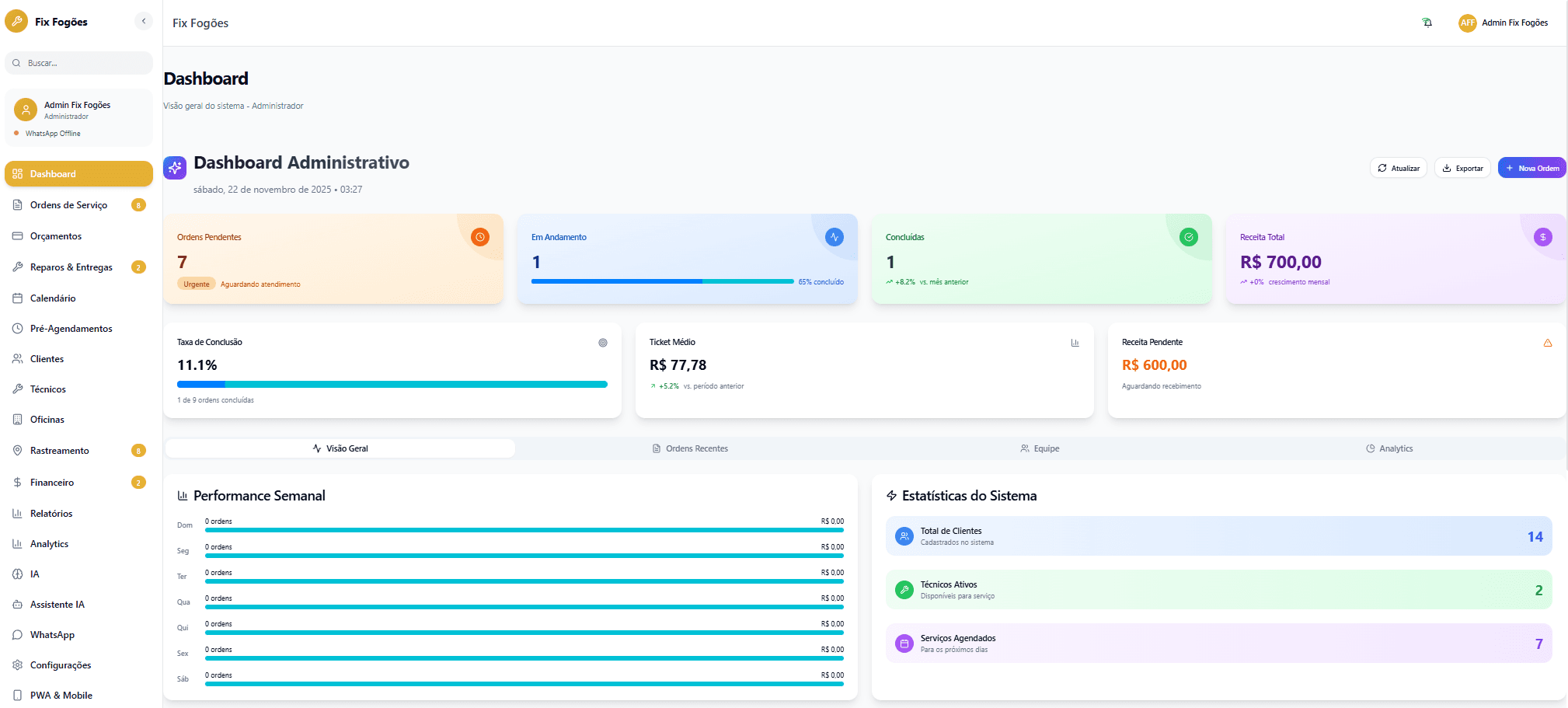Viewport: 1568px width, 708px height.
Task: Switch to the Ordens Recentes tab
Action: point(690,448)
